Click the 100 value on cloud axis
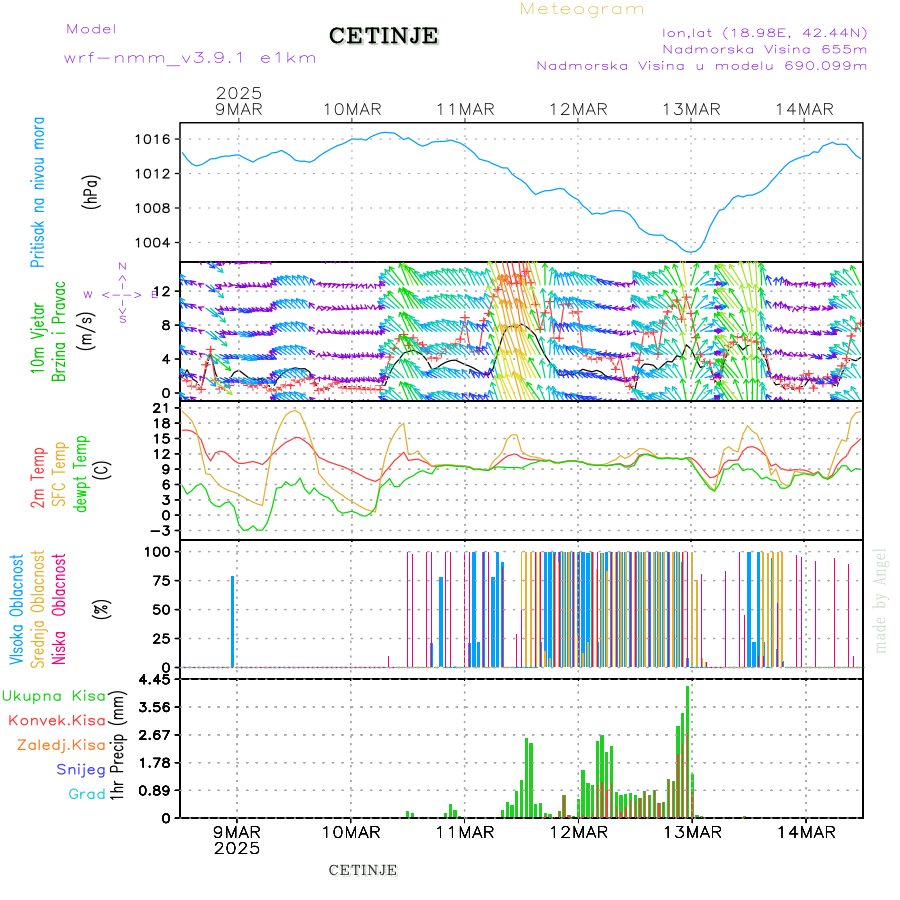The width and height of the screenshot is (900, 900). [x=157, y=552]
